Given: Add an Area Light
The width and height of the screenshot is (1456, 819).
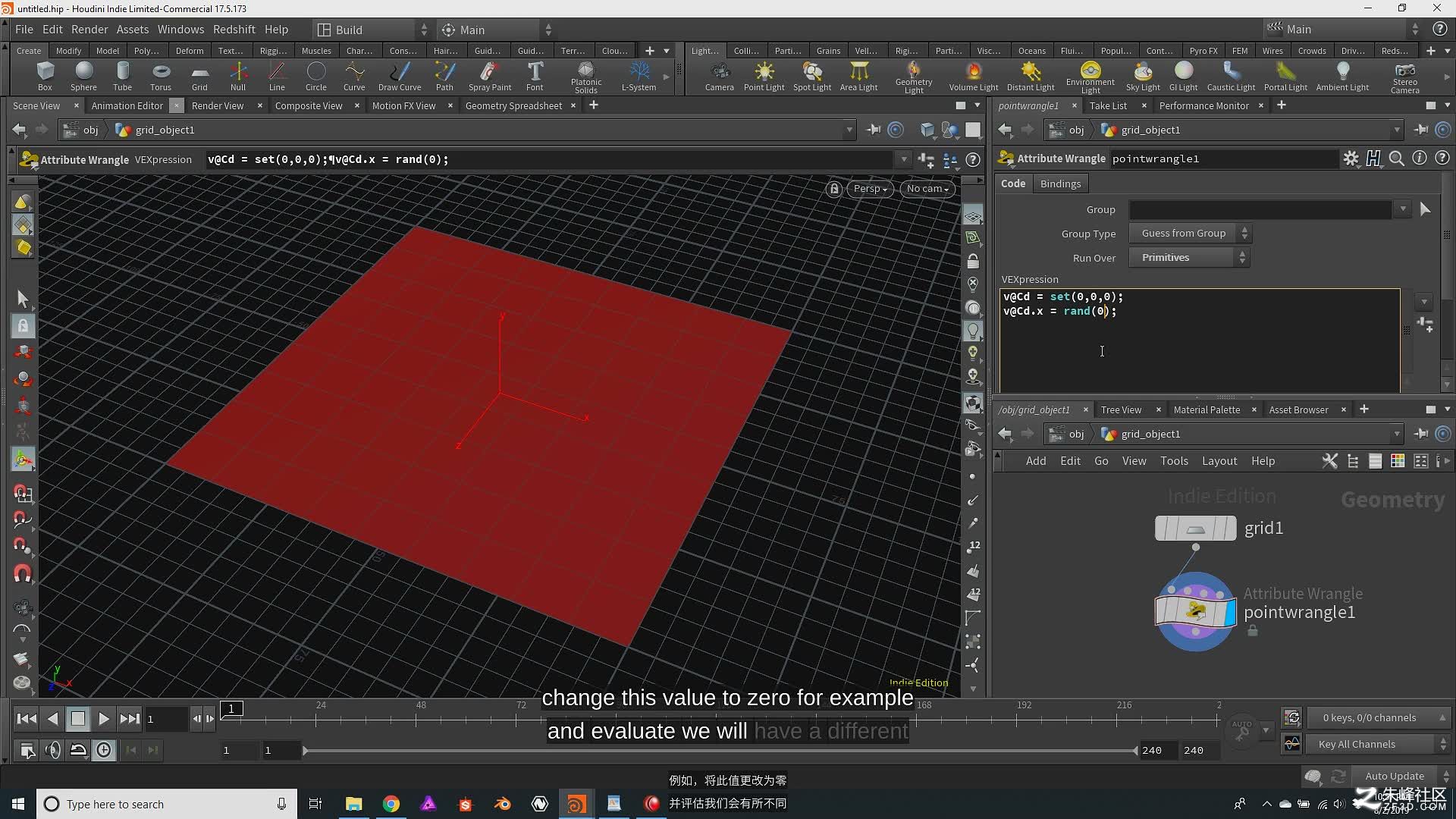Looking at the screenshot, I should tap(858, 77).
